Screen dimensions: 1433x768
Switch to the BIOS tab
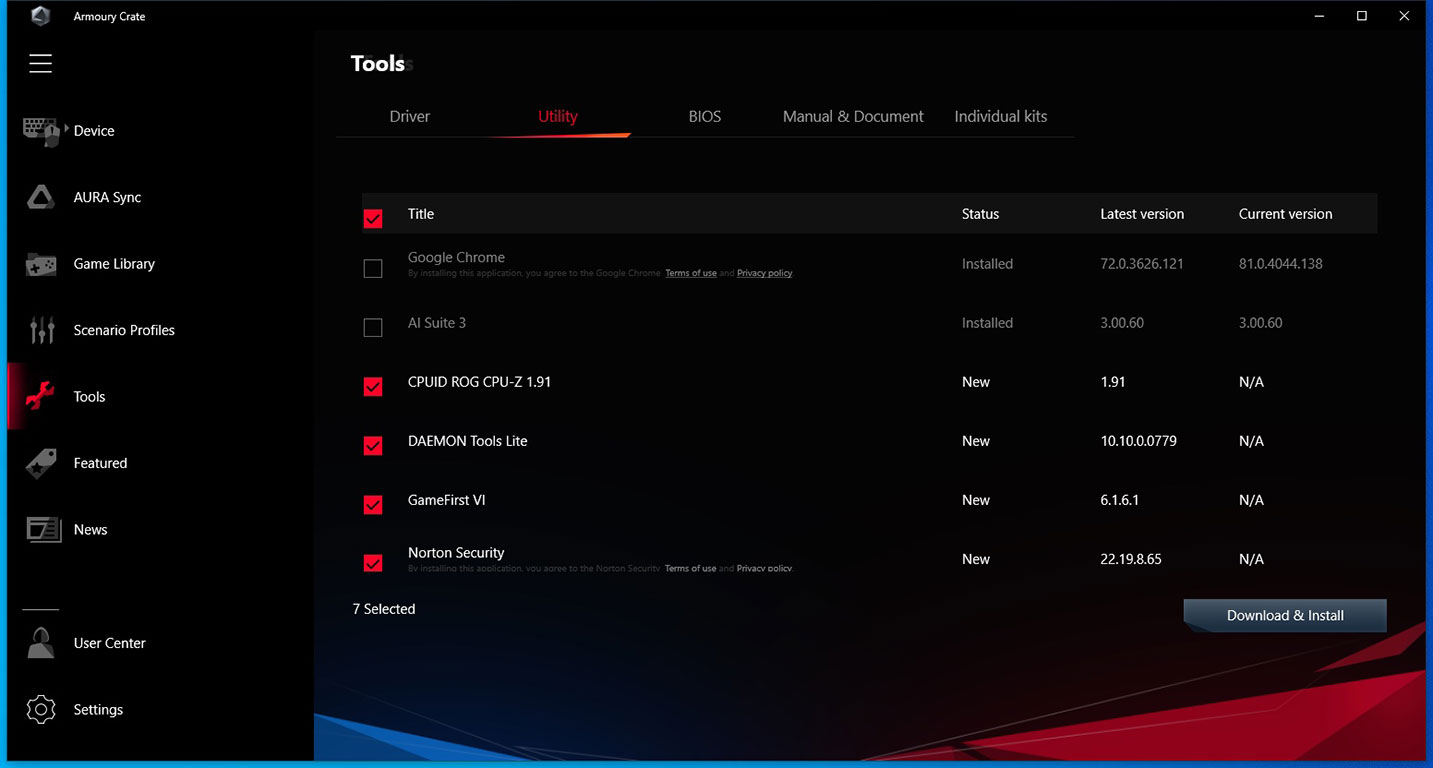[705, 116]
